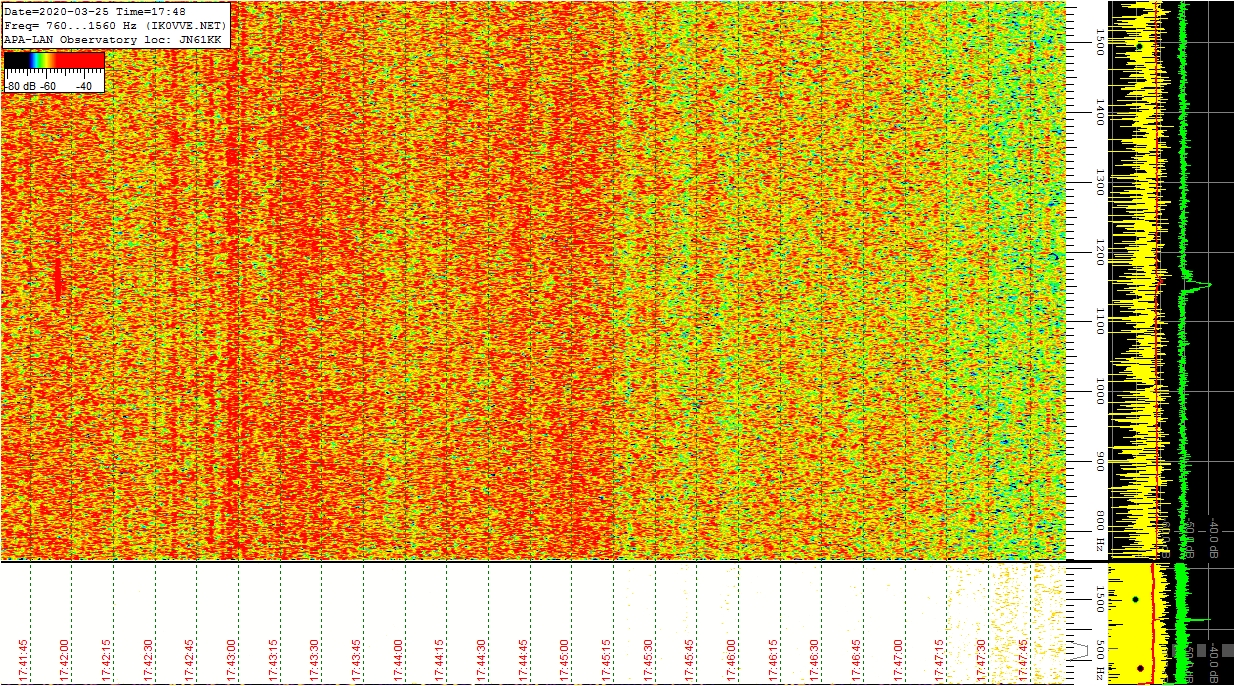Click the black marker dot in lower yellow panel

tap(1135, 599)
